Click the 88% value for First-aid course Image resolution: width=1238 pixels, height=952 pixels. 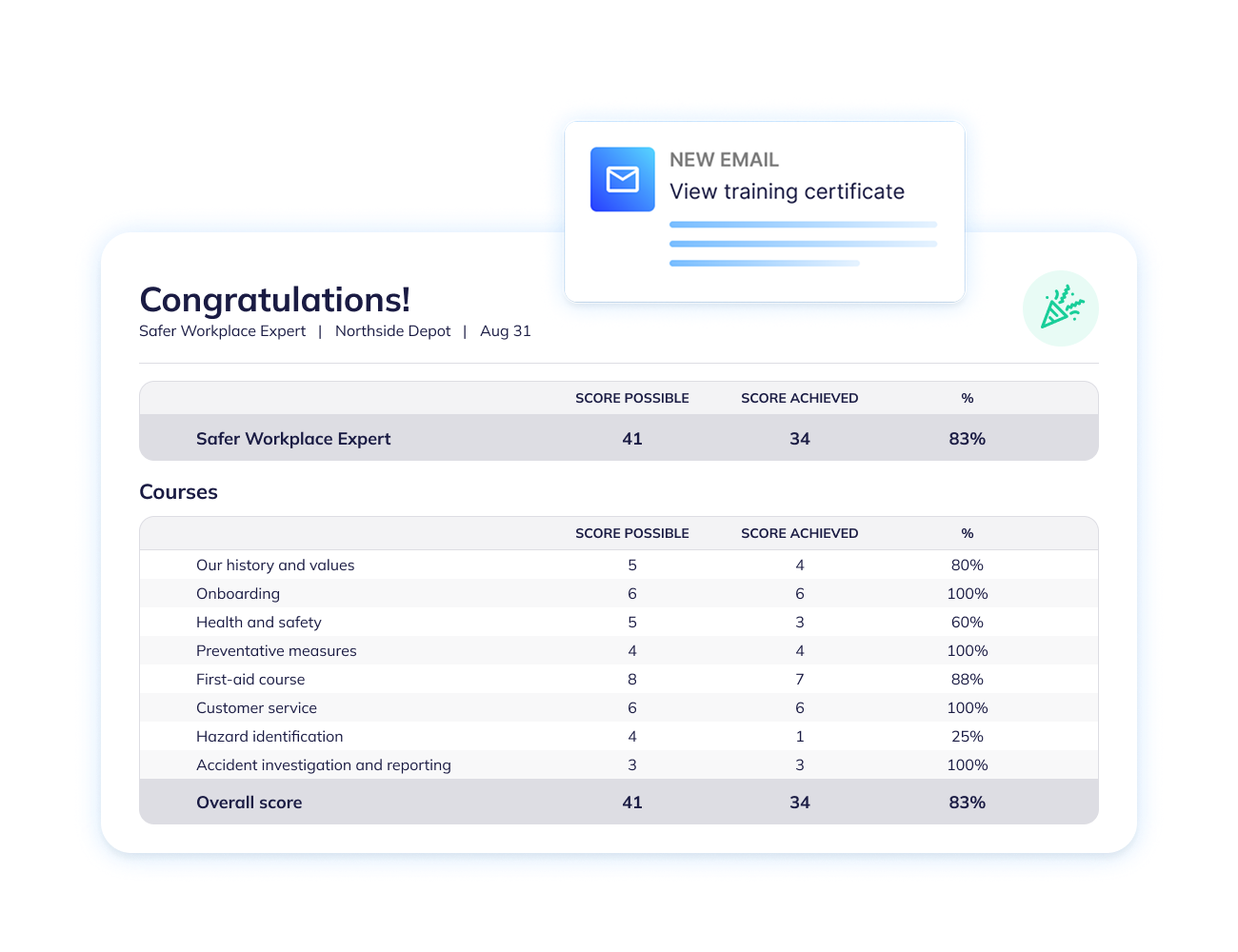coord(968,679)
